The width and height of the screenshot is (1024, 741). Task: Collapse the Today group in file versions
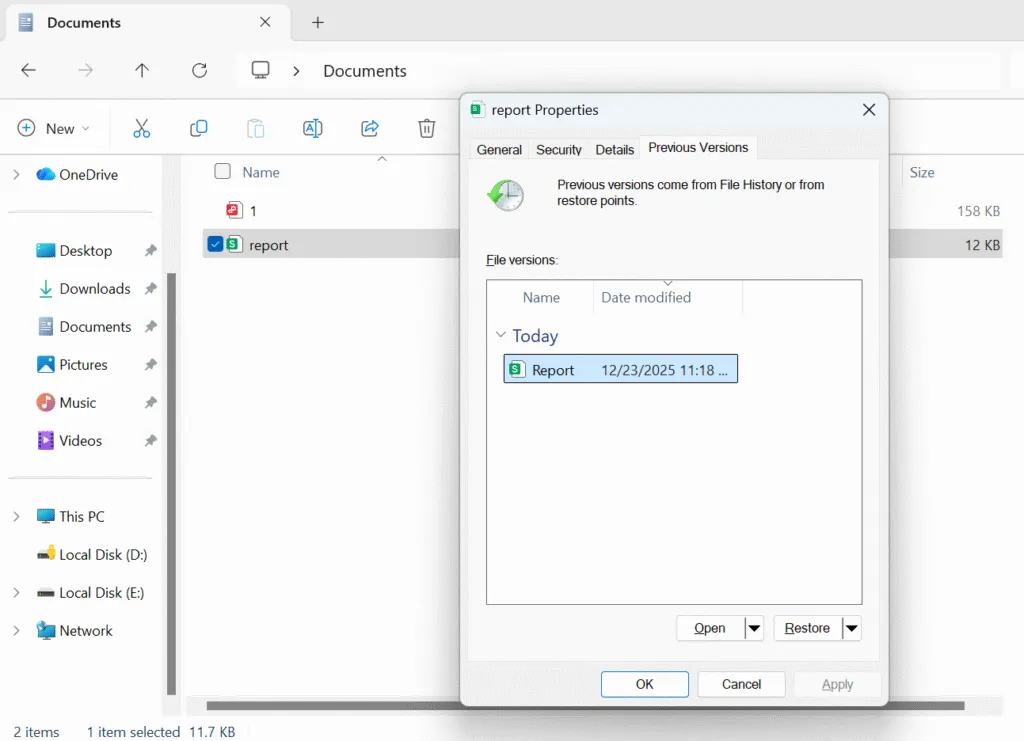[x=501, y=336]
